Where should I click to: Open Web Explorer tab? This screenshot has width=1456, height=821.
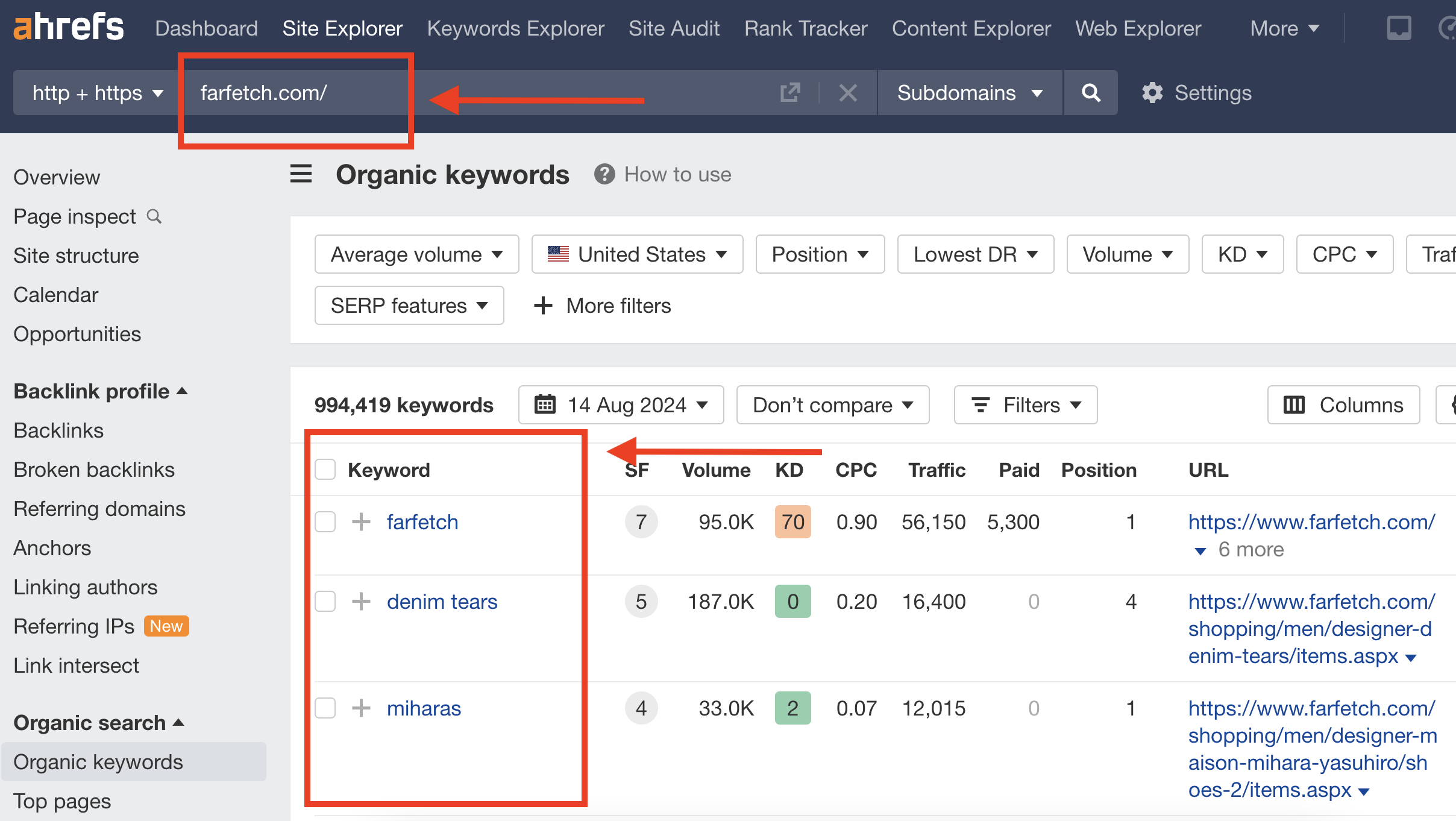point(1138,28)
